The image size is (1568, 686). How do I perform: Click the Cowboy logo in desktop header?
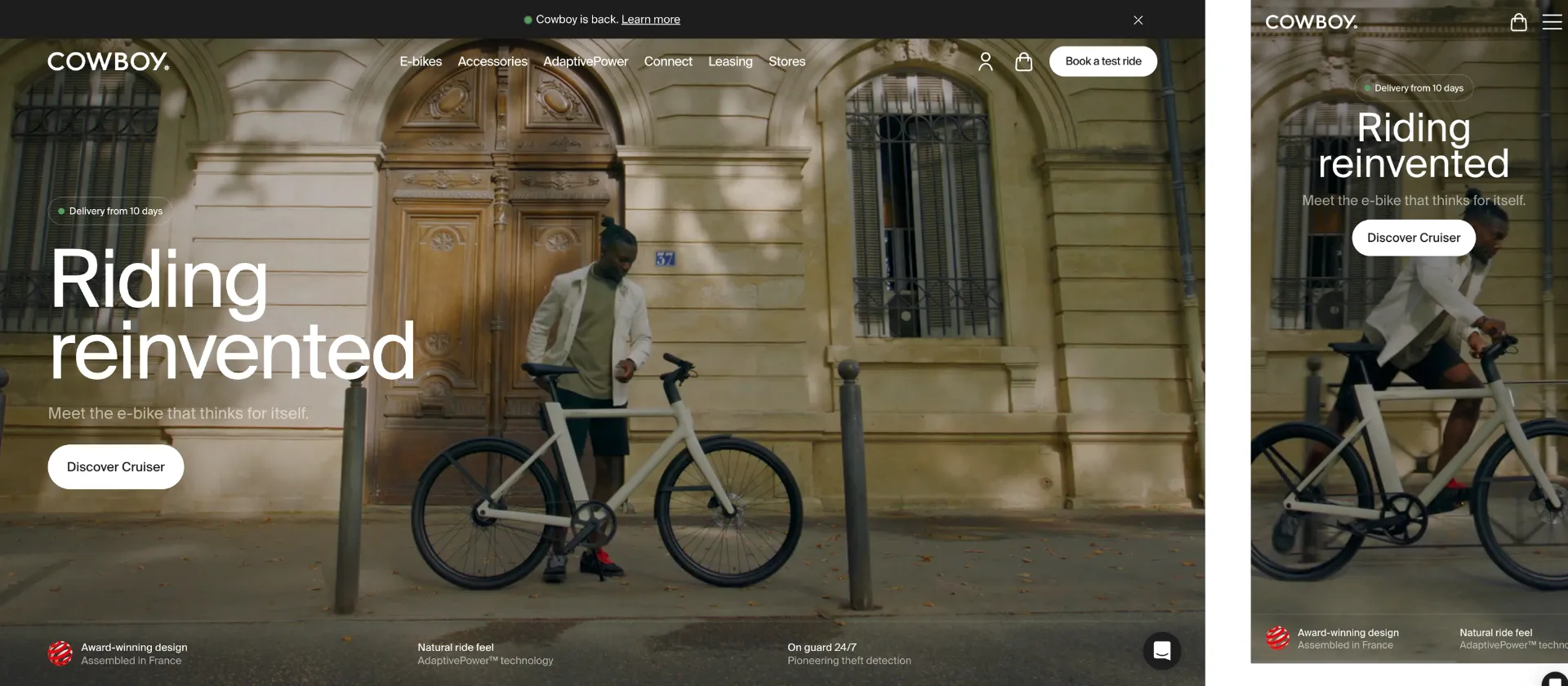[109, 61]
